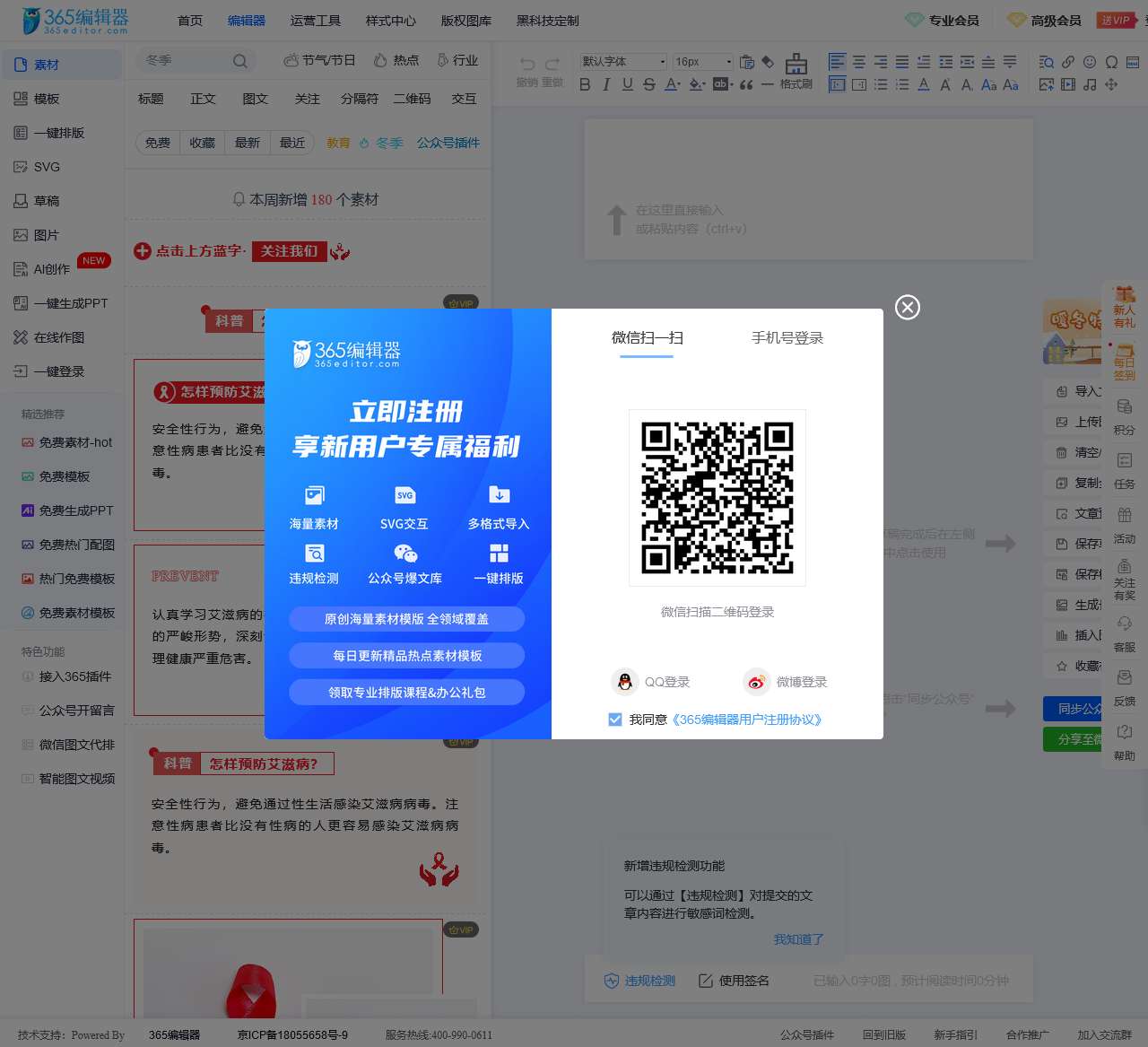The width and height of the screenshot is (1148, 1047).
Task: Click the 我知道了 link
Action: [x=798, y=939]
